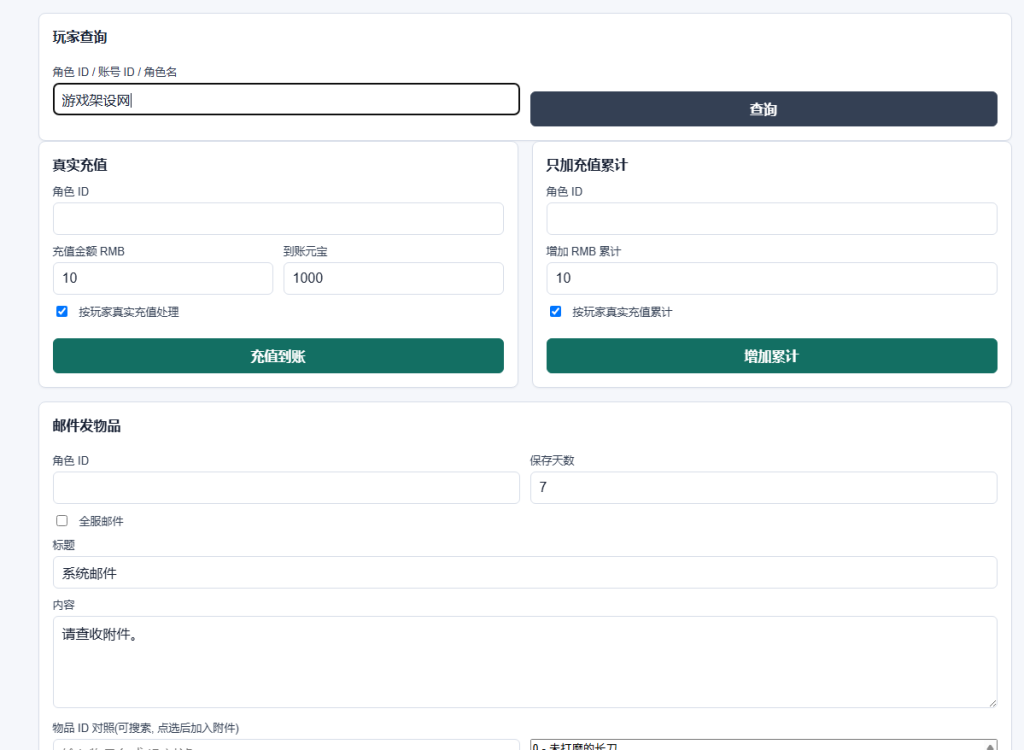This screenshot has width=1024, height=750.
Task: Click the 增加累计 button
Action: [x=772, y=356]
